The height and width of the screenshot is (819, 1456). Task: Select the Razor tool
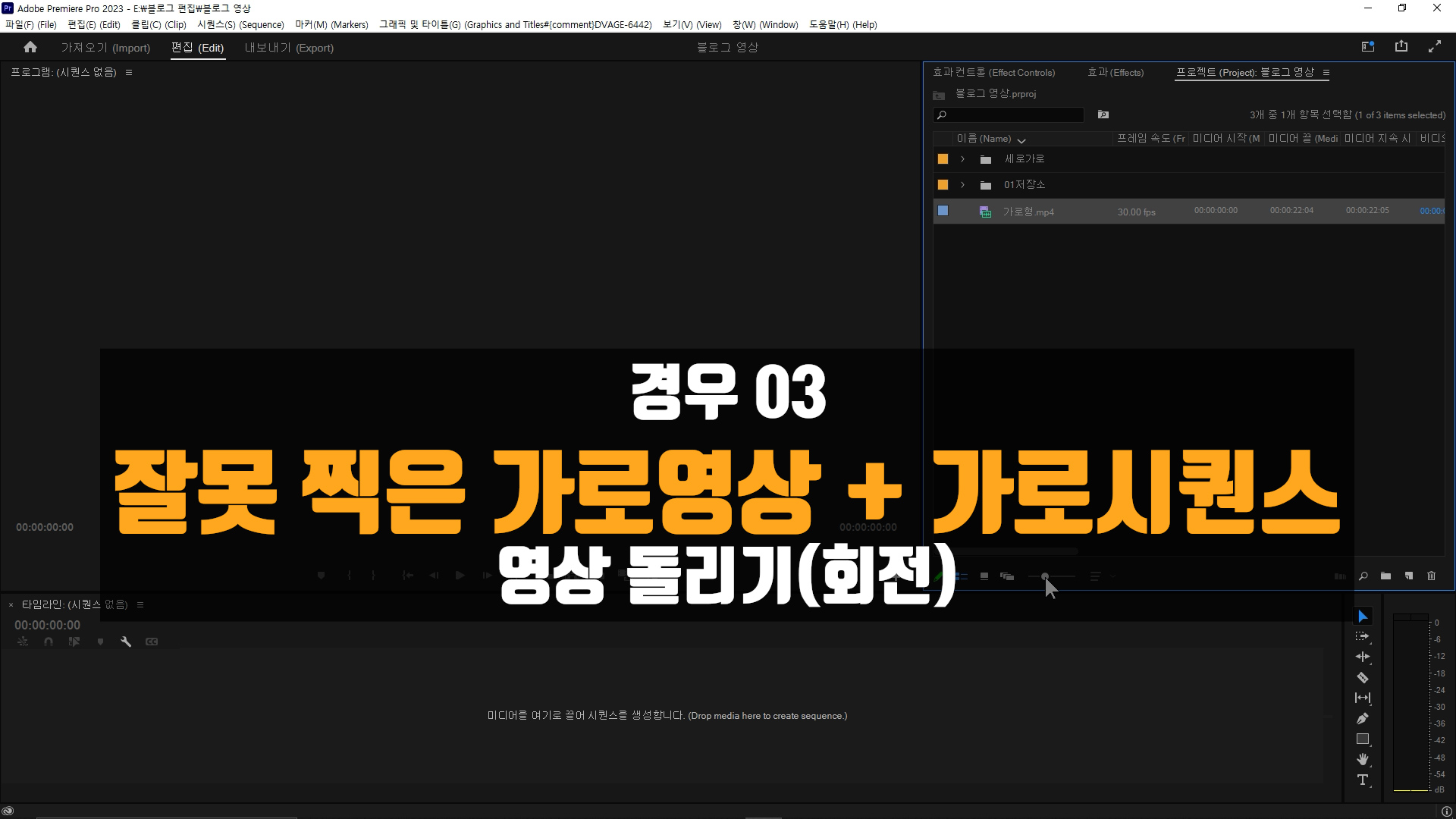[1363, 677]
